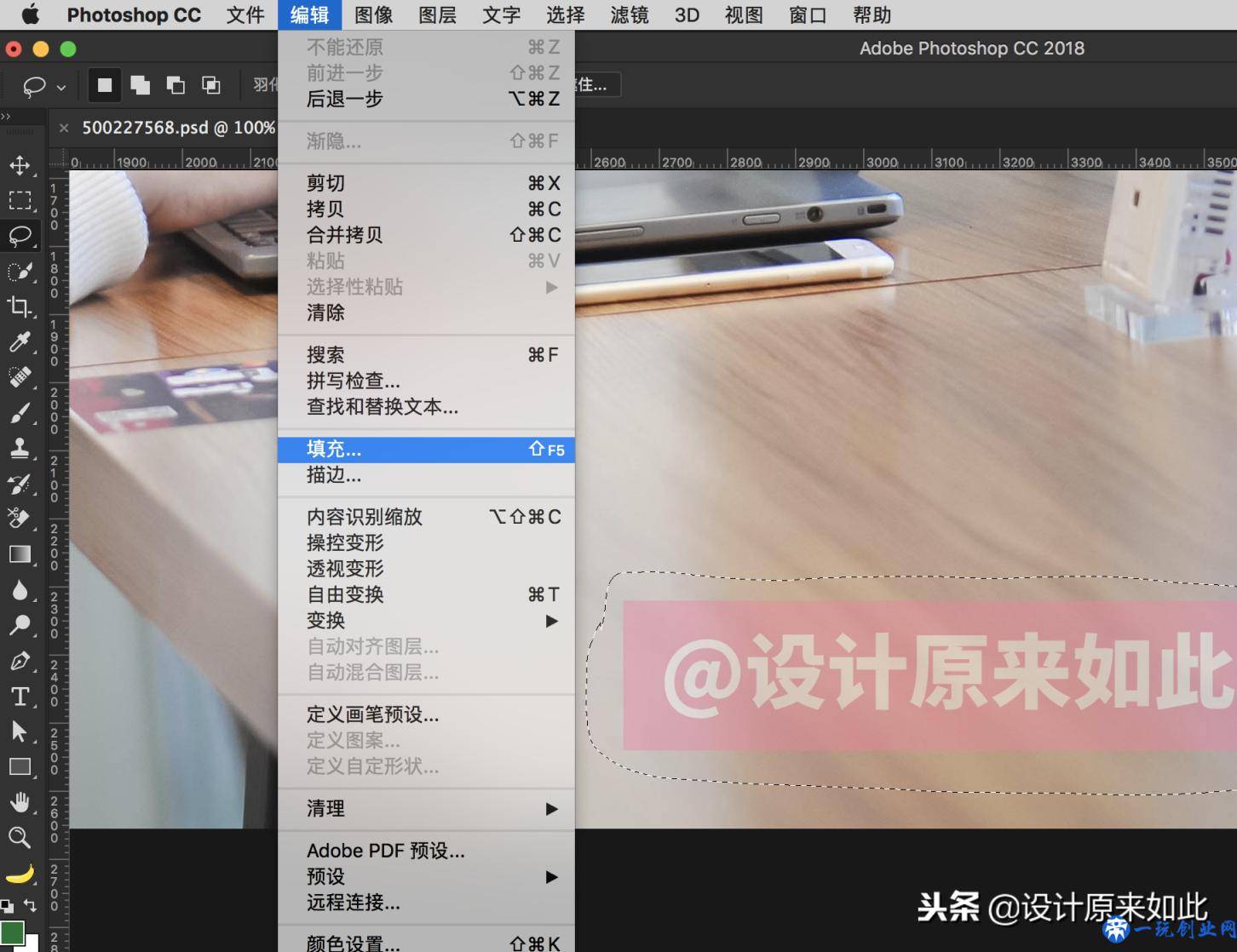Open the 窗口 menu

[808, 14]
